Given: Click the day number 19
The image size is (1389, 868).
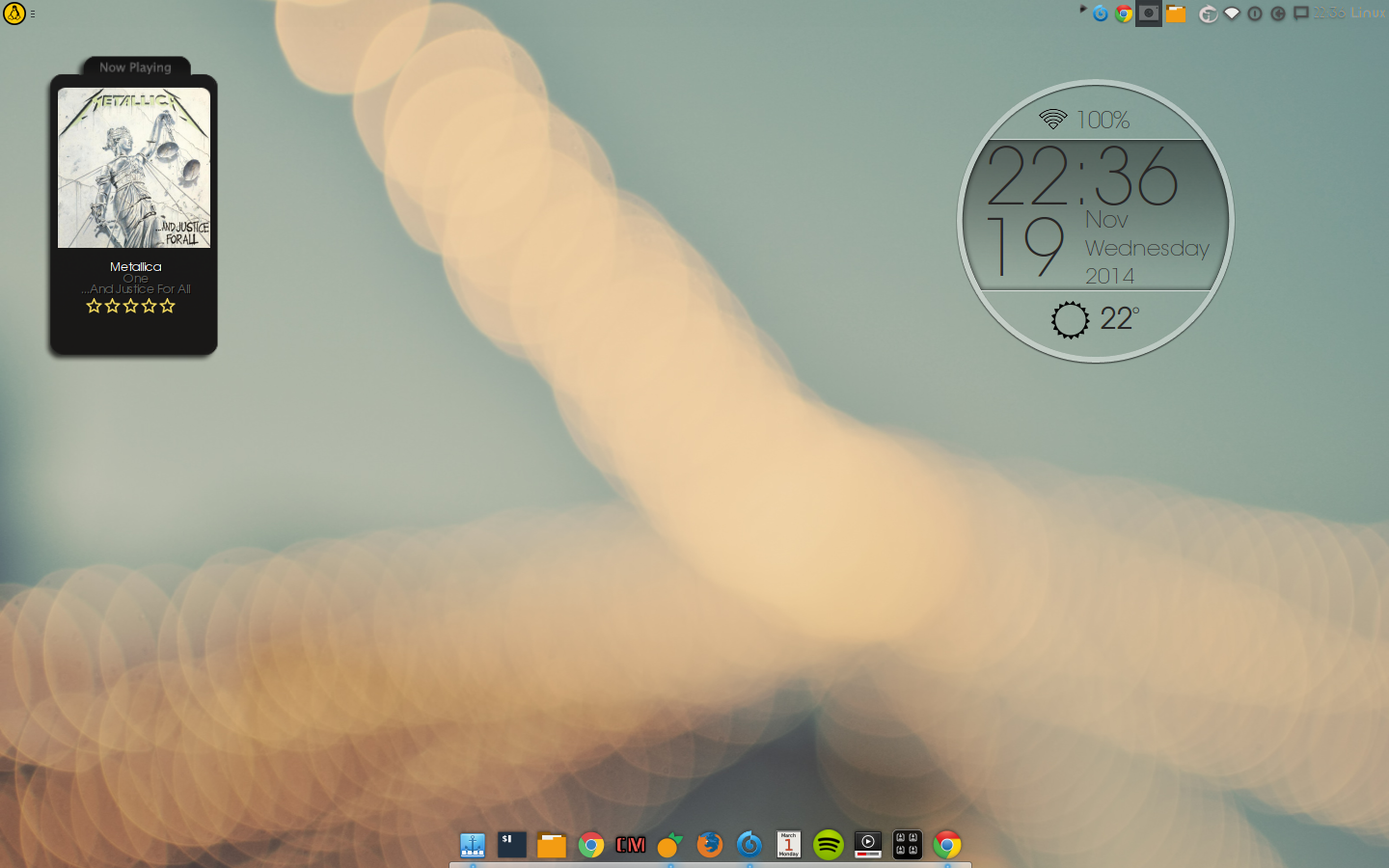Looking at the screenshot, I should [x=1025, y=247].
